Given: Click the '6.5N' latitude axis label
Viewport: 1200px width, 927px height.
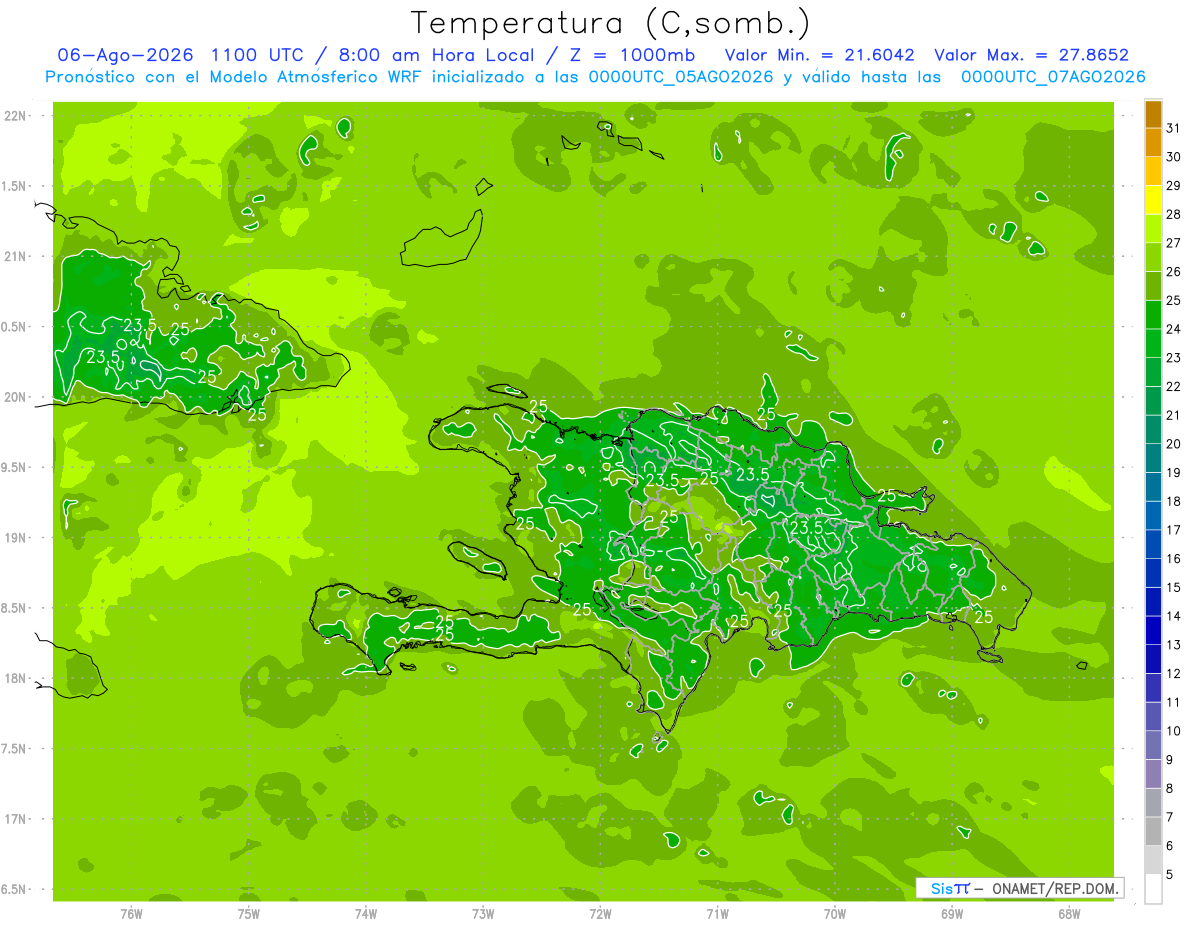Looking at the screenshot, I should click(x=13, y=889).
